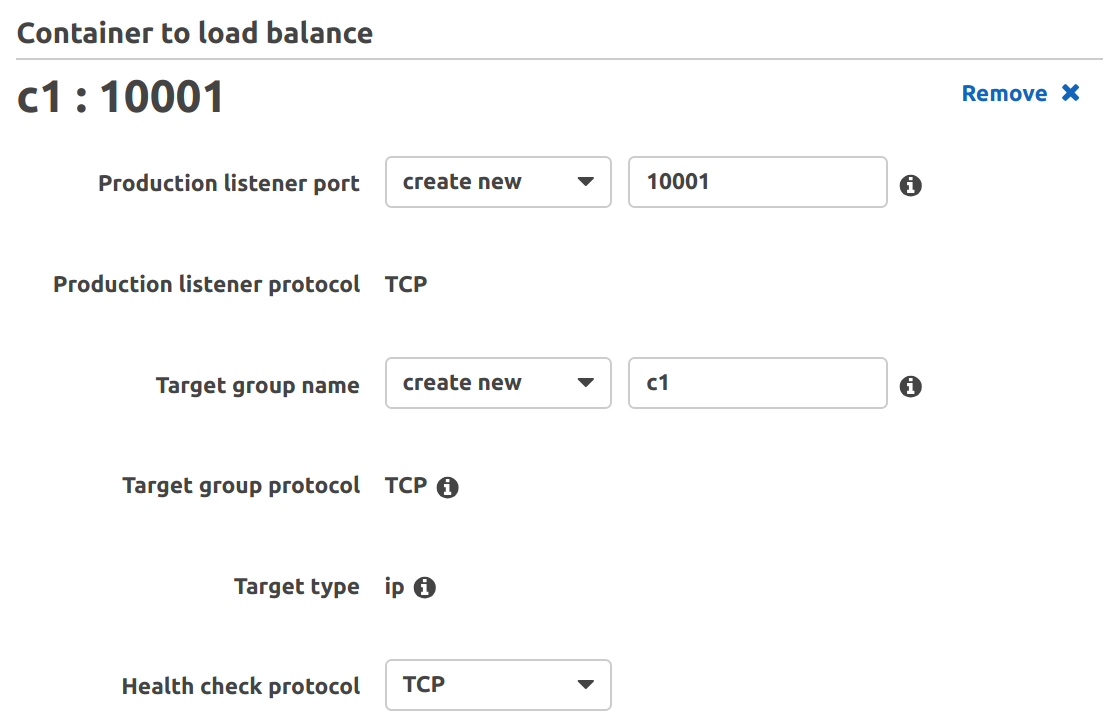Click the TCP value of Production listener protocol
The width and height of the screenshot is (1113, 718).
(406, 284)
